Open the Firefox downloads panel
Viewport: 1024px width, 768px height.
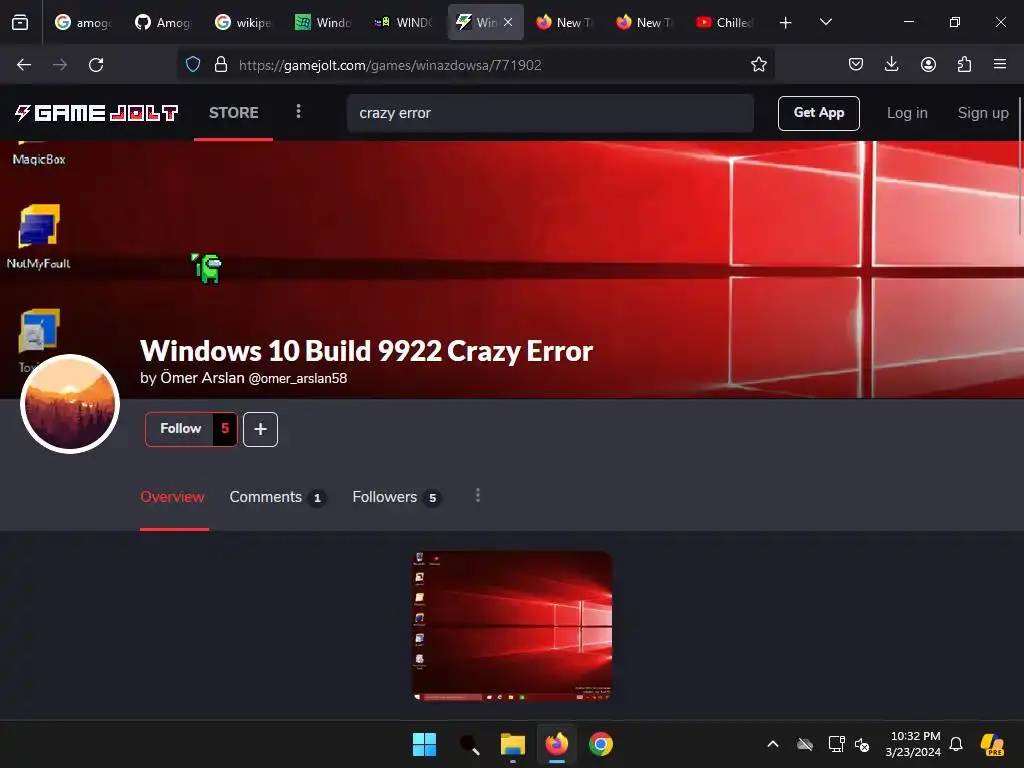(x=891, y=64)
